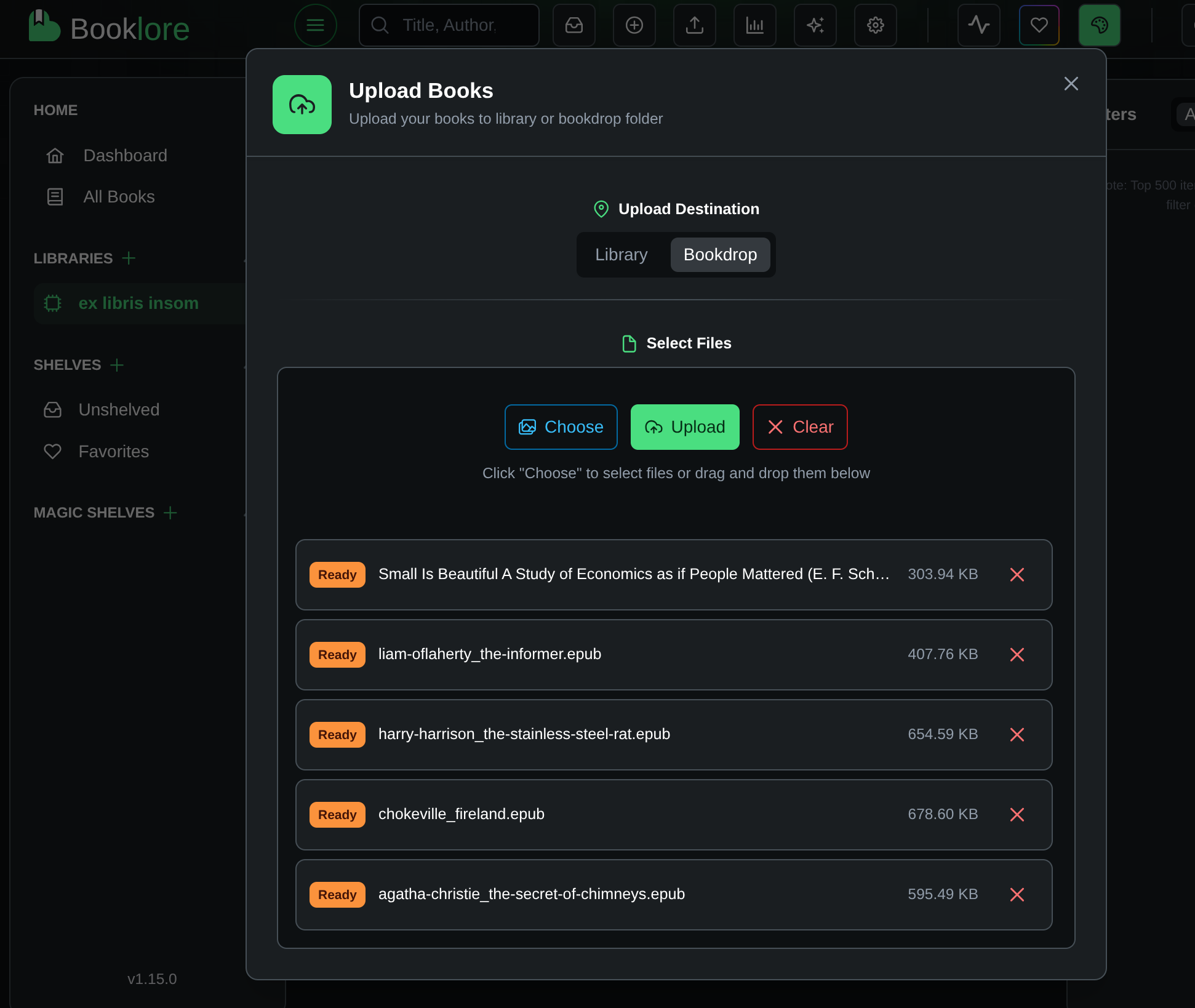Open the green theme palette button
The width and height of the screenshot is (1195, 1008).
(1099, 25)
